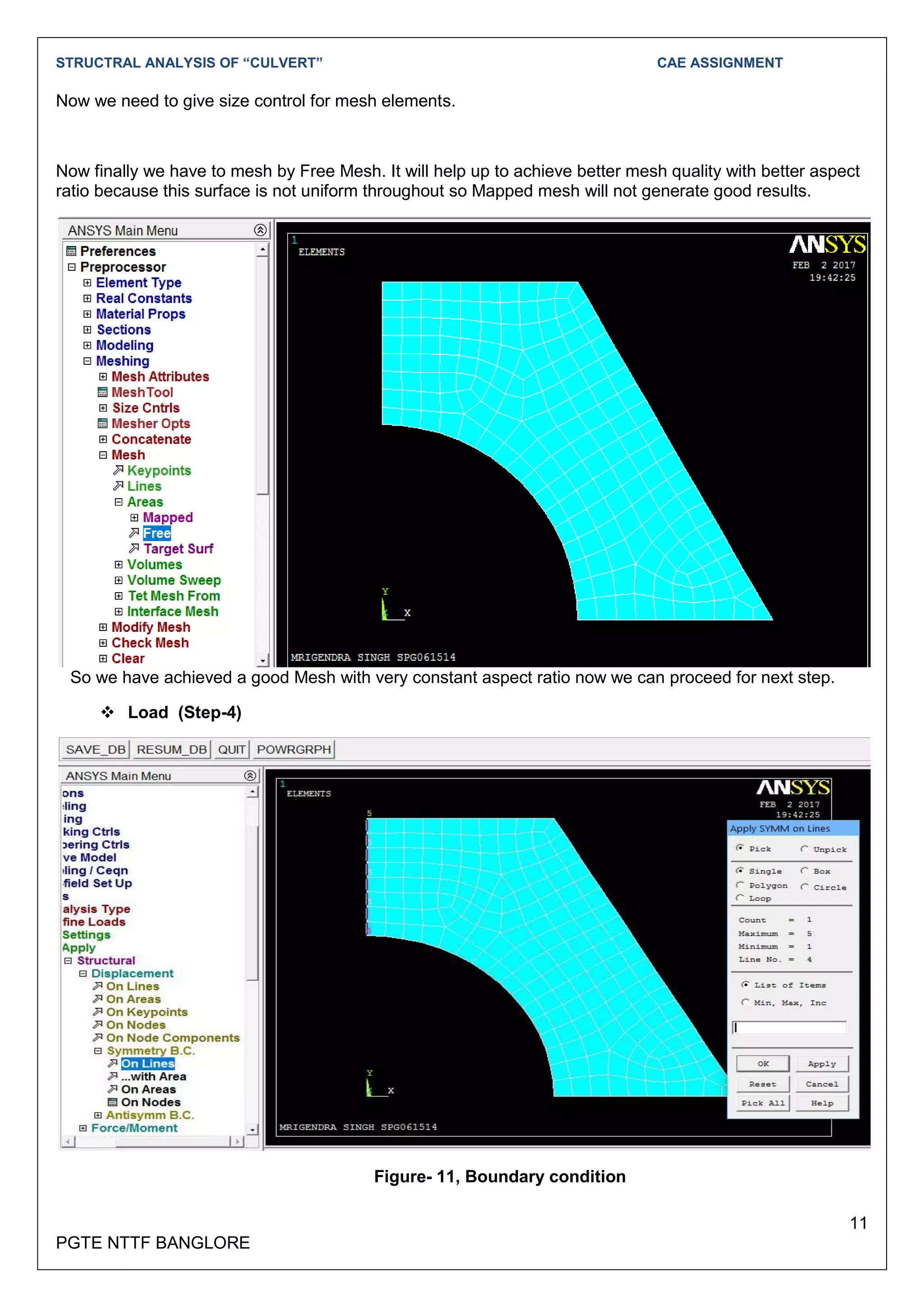This screenshot has width=924, height=1307.
Task: Choose Single picking mode
Action: click(x=739, y=871)
